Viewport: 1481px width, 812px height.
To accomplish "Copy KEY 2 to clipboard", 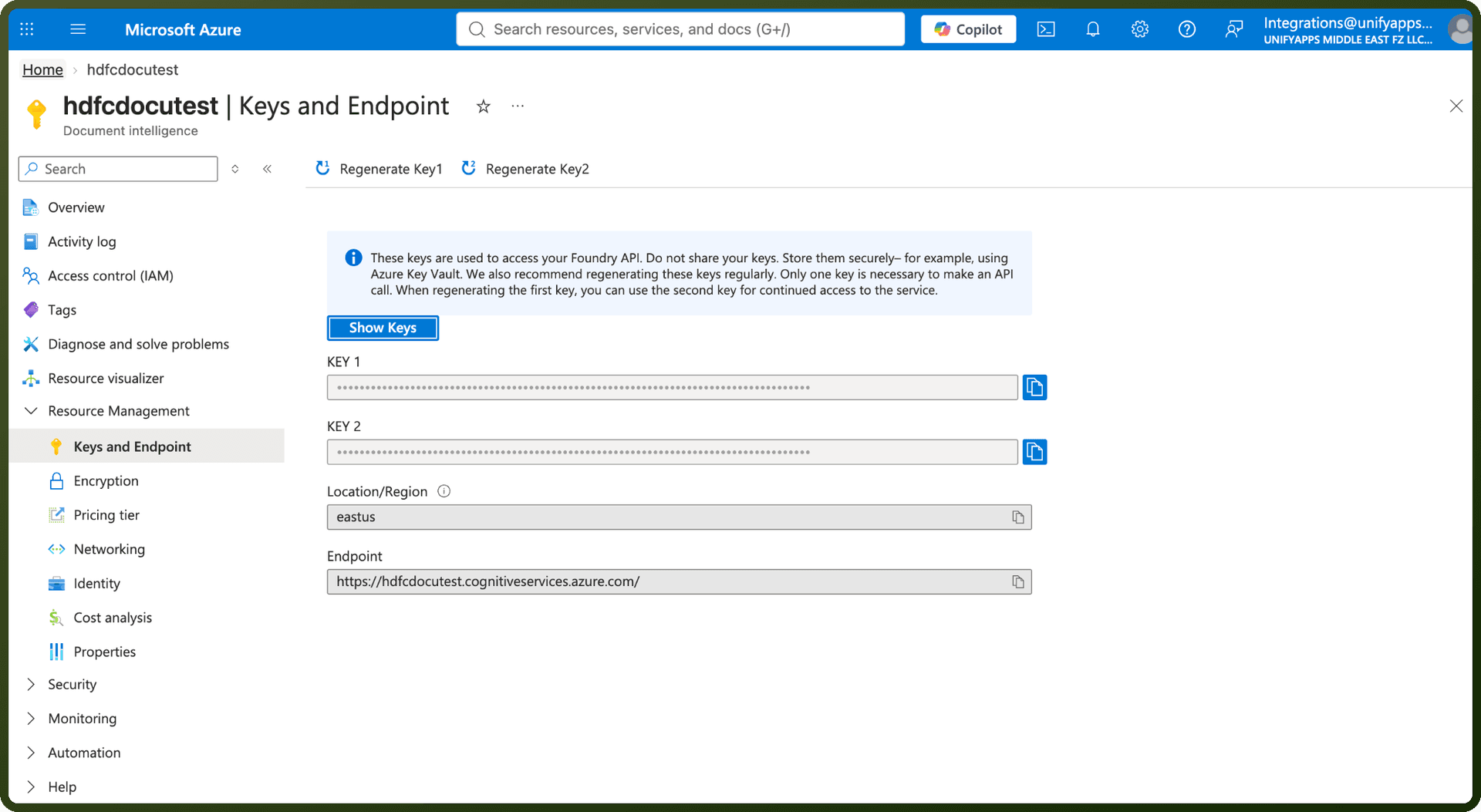I will coord(1034,452).
